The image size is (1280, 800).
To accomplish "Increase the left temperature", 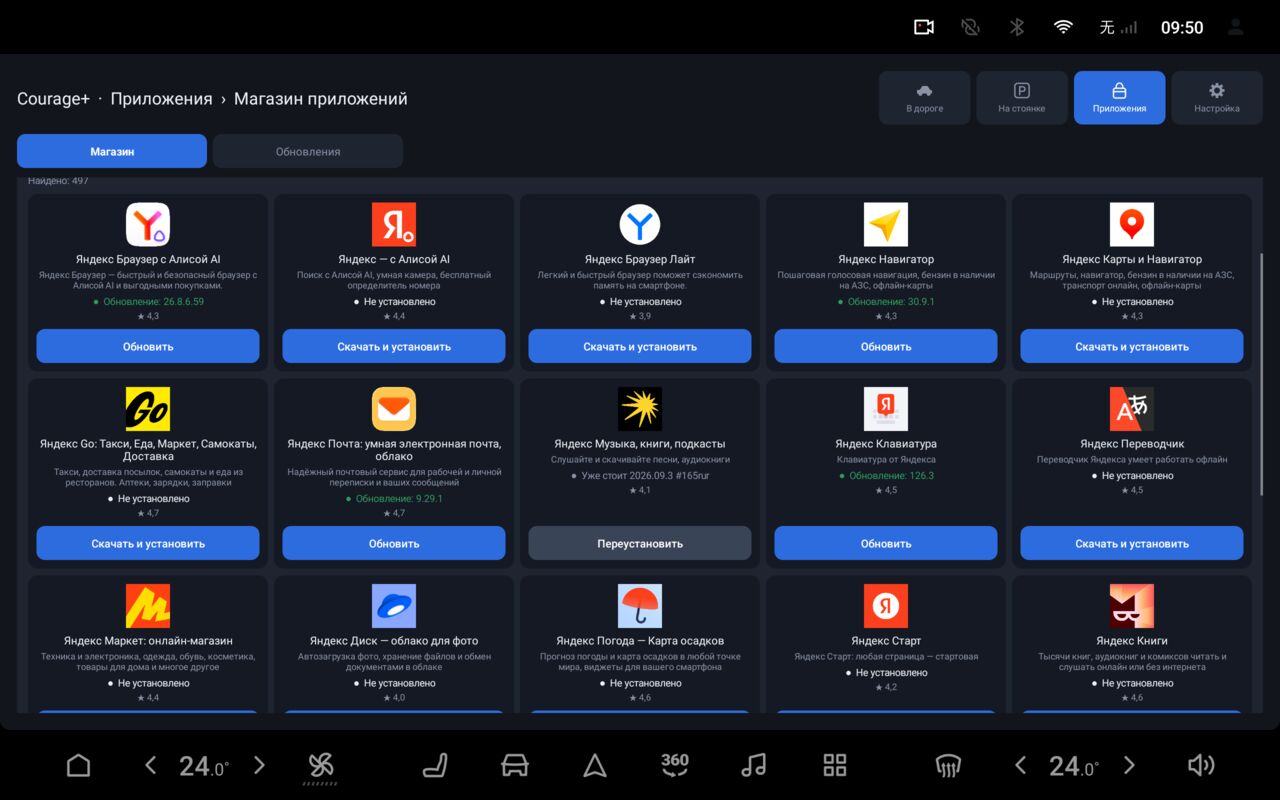I will 259,766.
